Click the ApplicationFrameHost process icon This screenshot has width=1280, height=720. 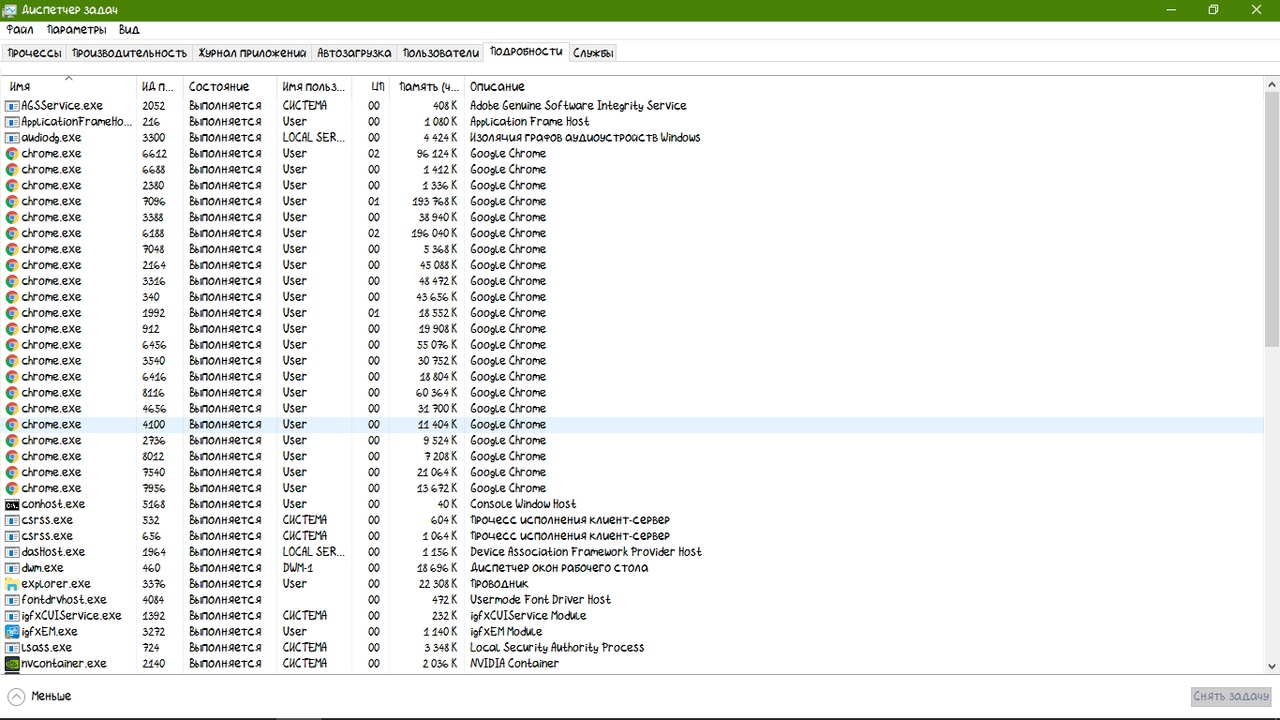12,122
